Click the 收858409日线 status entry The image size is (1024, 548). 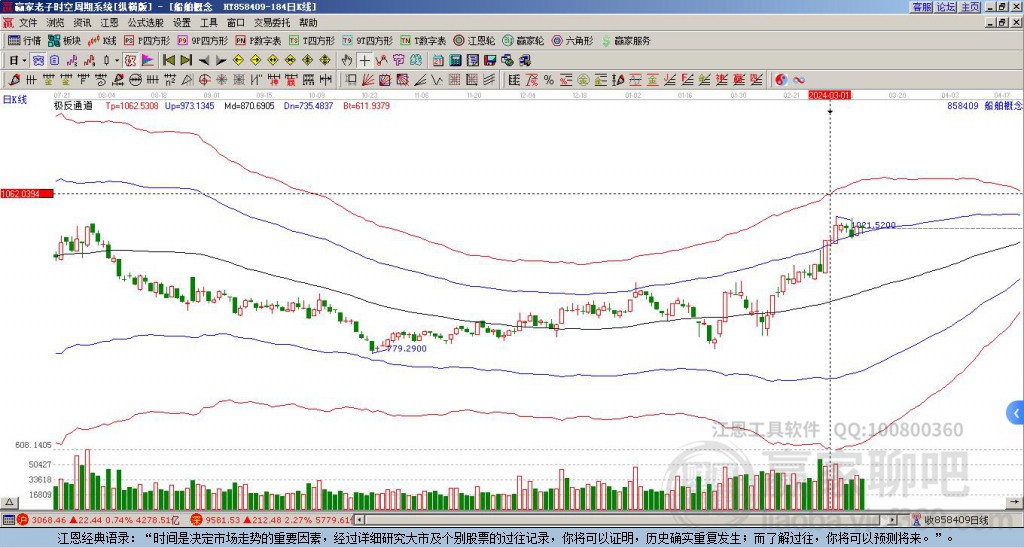(x=951, y=520)
